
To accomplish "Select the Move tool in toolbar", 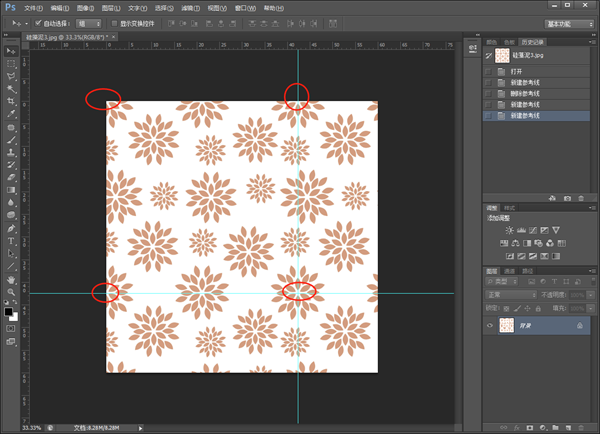I will pos(11,50).
